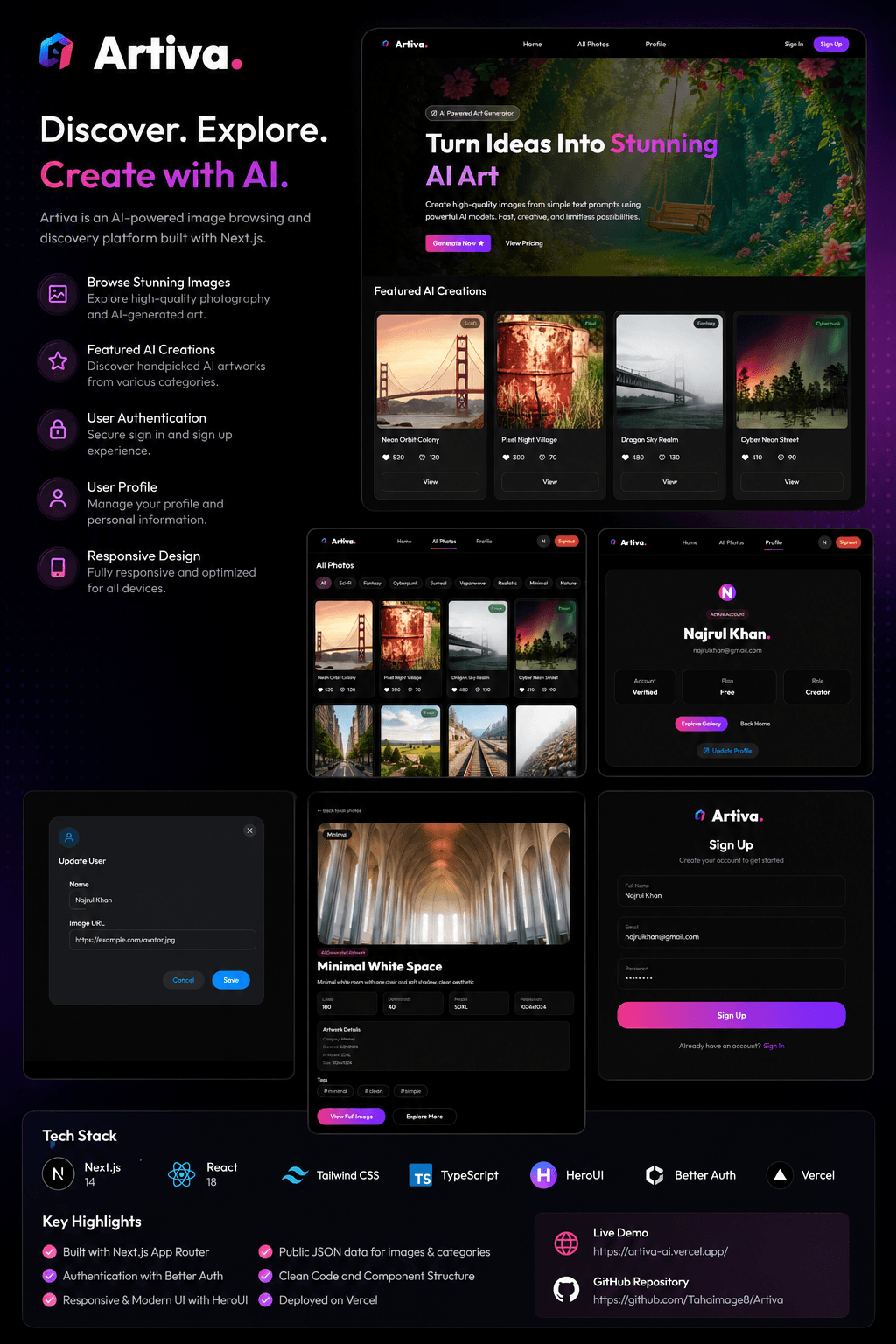This screenshot has height=1344, width=896.
Task: Click the download icon on Cyber Neon Street featured card
Action: pos(780,458)
